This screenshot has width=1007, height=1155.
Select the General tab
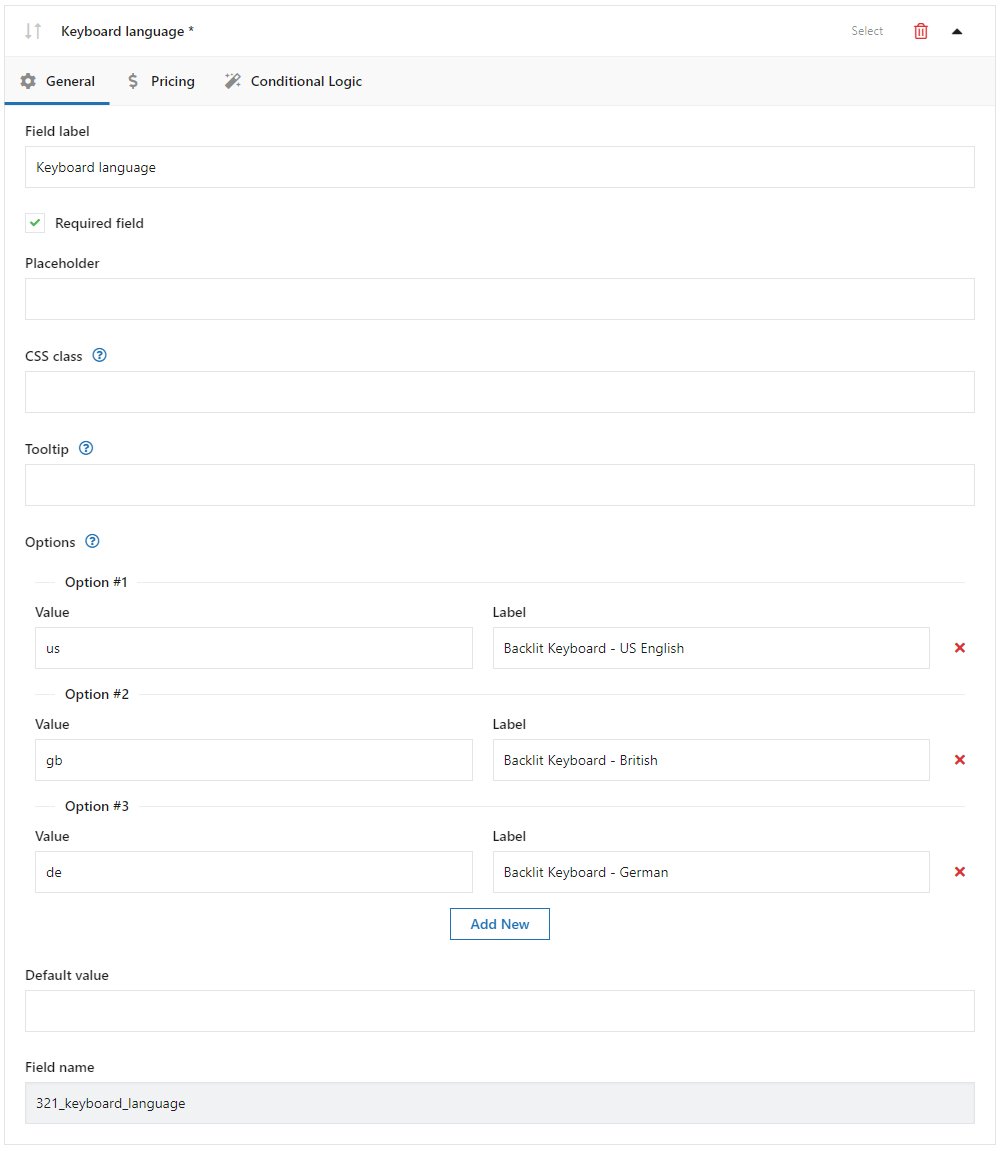(58, 81)
